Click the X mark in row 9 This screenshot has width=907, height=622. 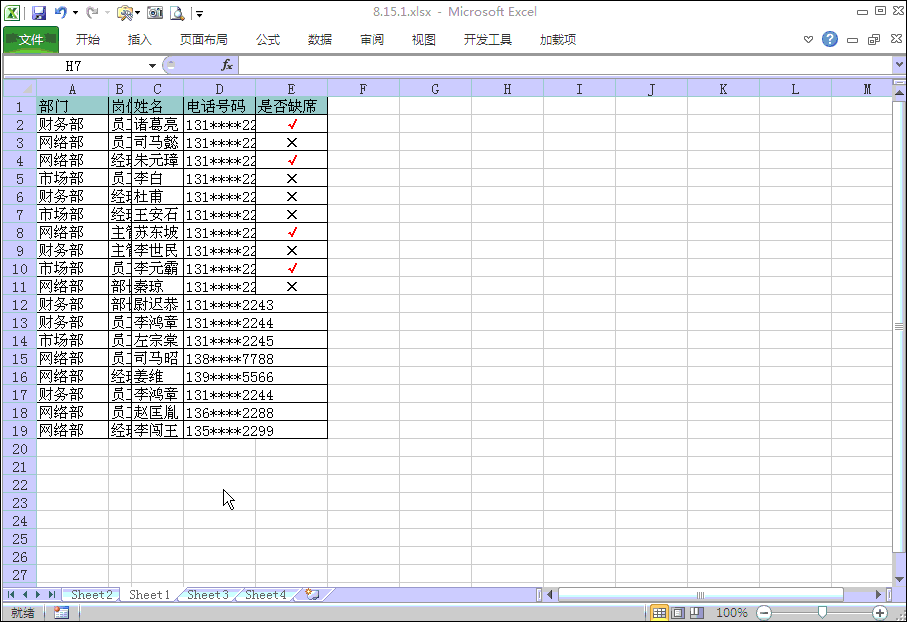tap(292, 251)
